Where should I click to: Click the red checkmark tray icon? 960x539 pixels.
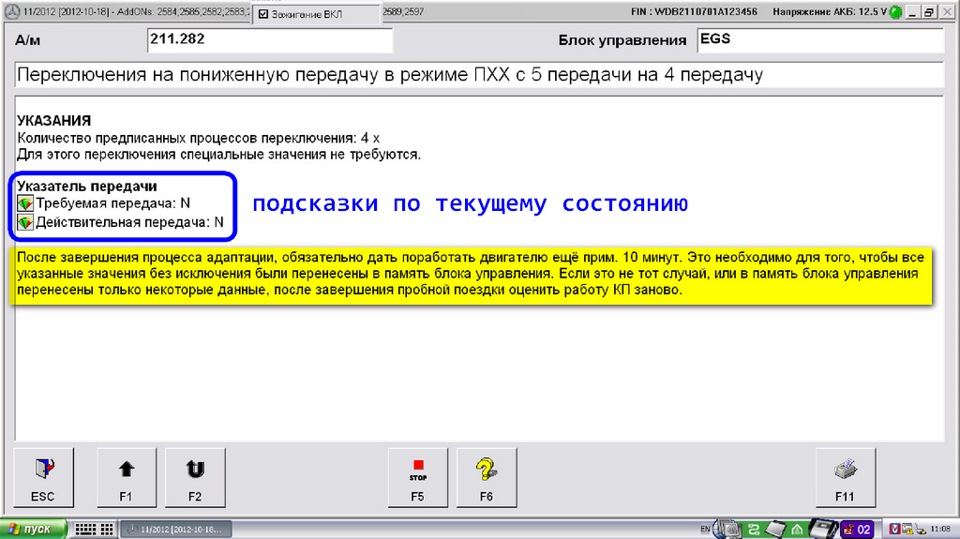click(894, 529)
